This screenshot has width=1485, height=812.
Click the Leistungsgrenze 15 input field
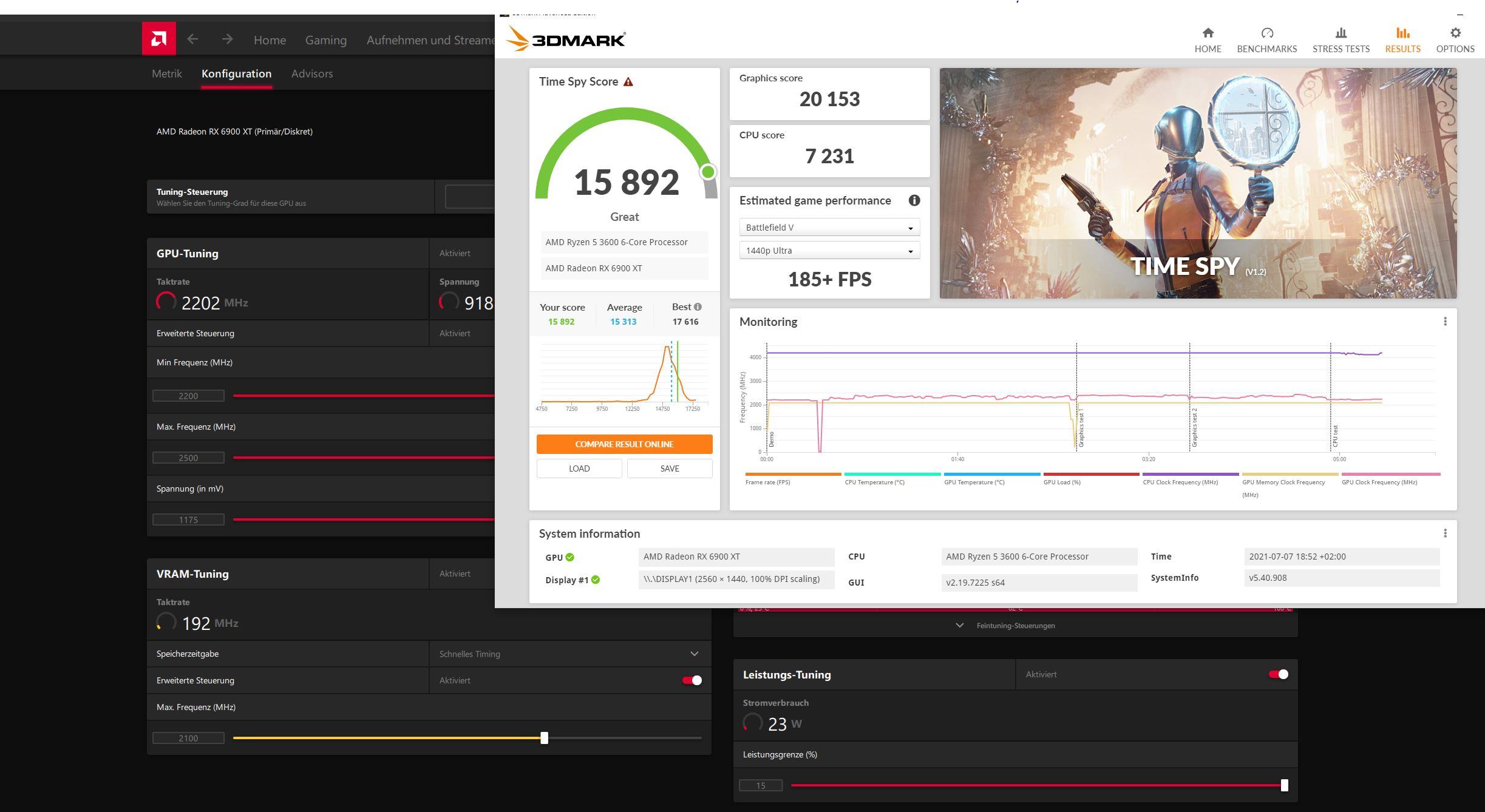click(761, 785)
